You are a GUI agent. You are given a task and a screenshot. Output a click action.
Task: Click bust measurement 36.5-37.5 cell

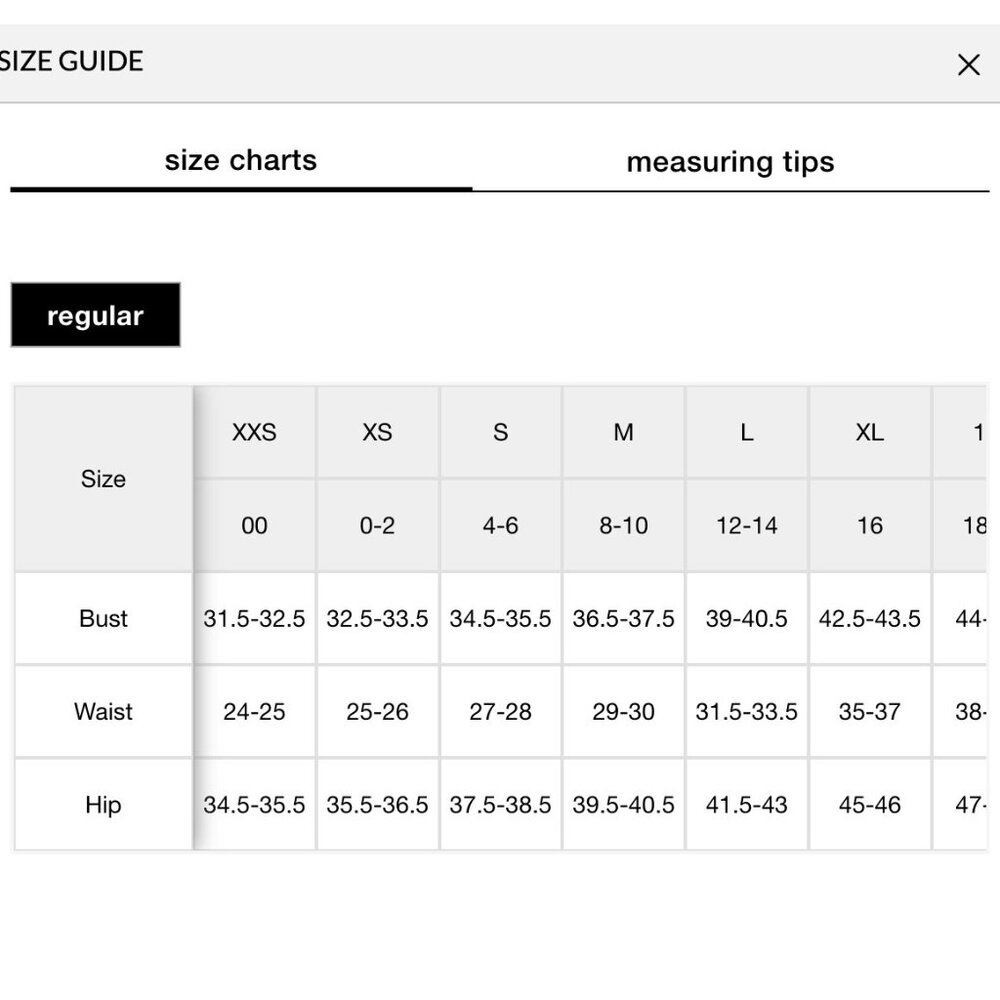point(624,619)
